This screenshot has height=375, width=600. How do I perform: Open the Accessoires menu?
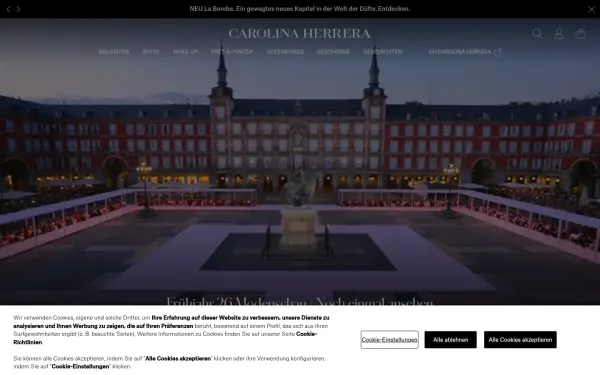click(x=285, y=52)
